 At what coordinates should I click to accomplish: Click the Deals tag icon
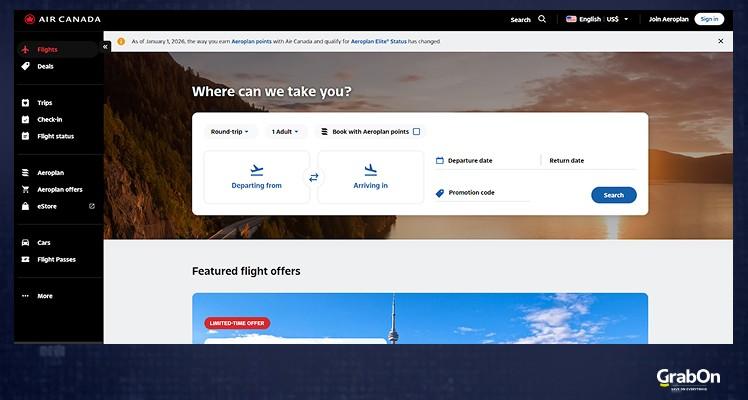25,66
